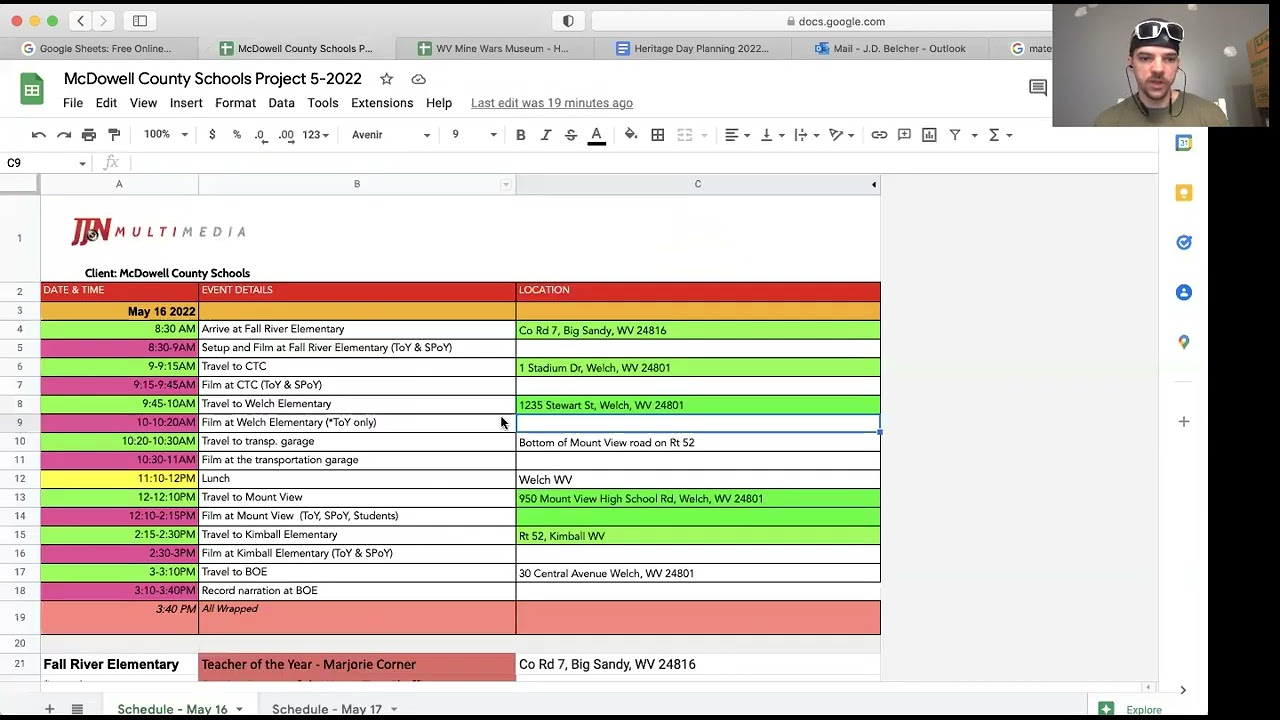Decrease decimal places icon
The width and height of the screenshot is (1280, 720).
point(261,135)
